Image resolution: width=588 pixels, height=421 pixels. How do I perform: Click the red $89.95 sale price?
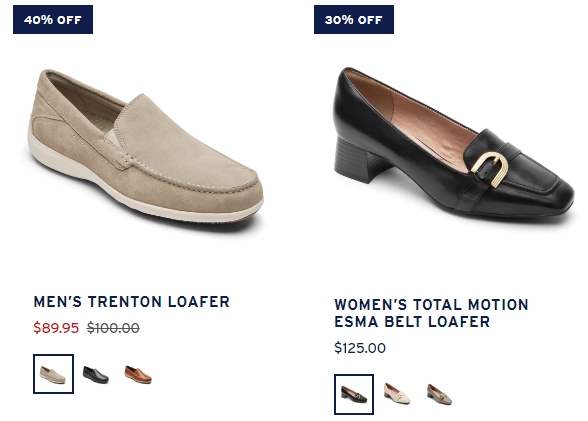pos(56,328)
